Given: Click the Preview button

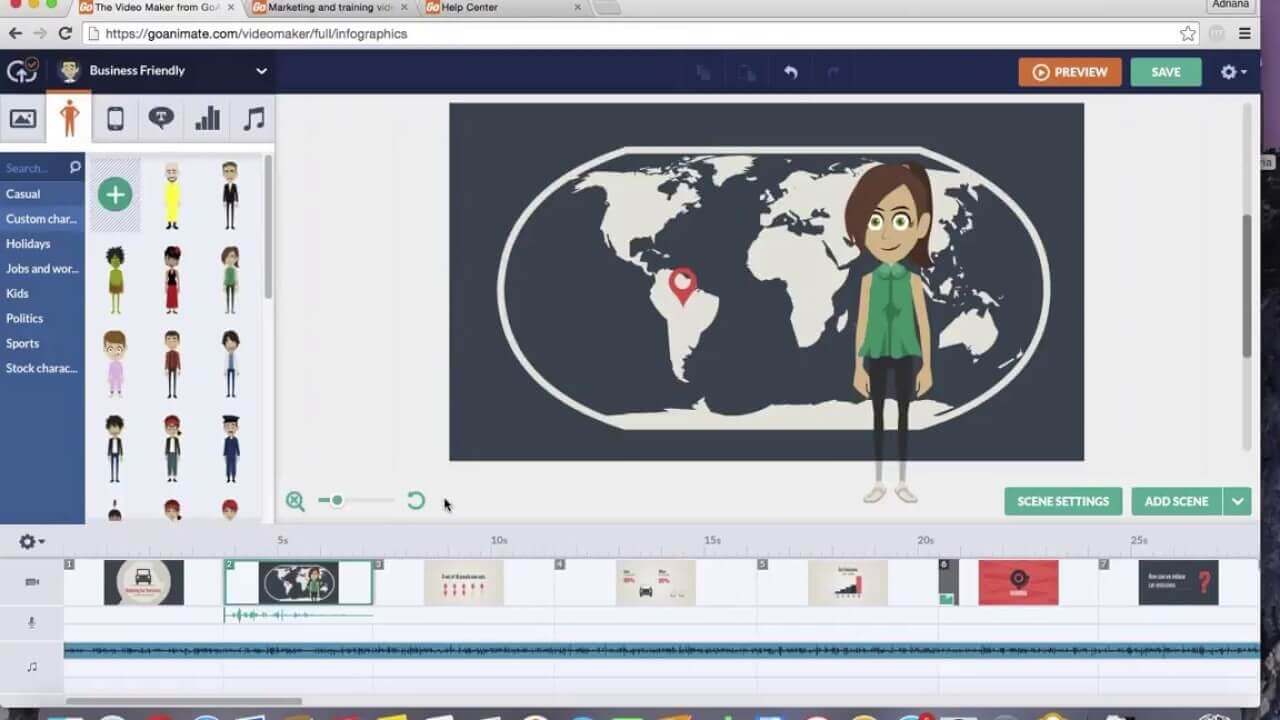Looking at the screenshot, I should click(x=1069, y=72).
